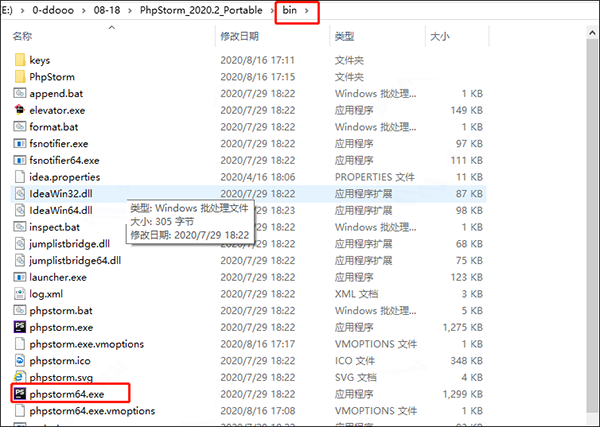Go to PhpStorm_2020.2_Portable in address bar
This screenshot has height=427, width=600.
(x=201, y=10)
